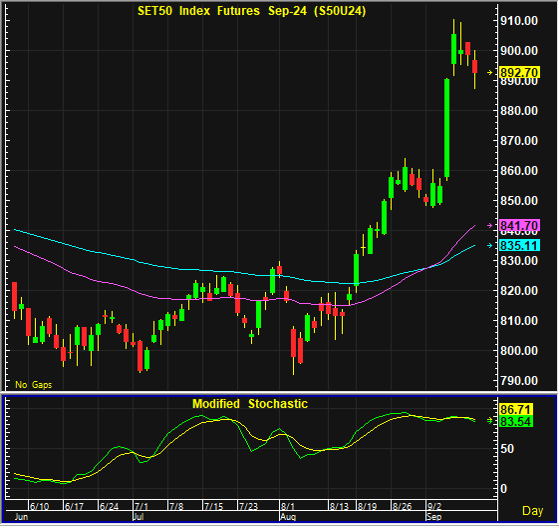
Task: Select the 7/15 date marker
Action: 214,506
